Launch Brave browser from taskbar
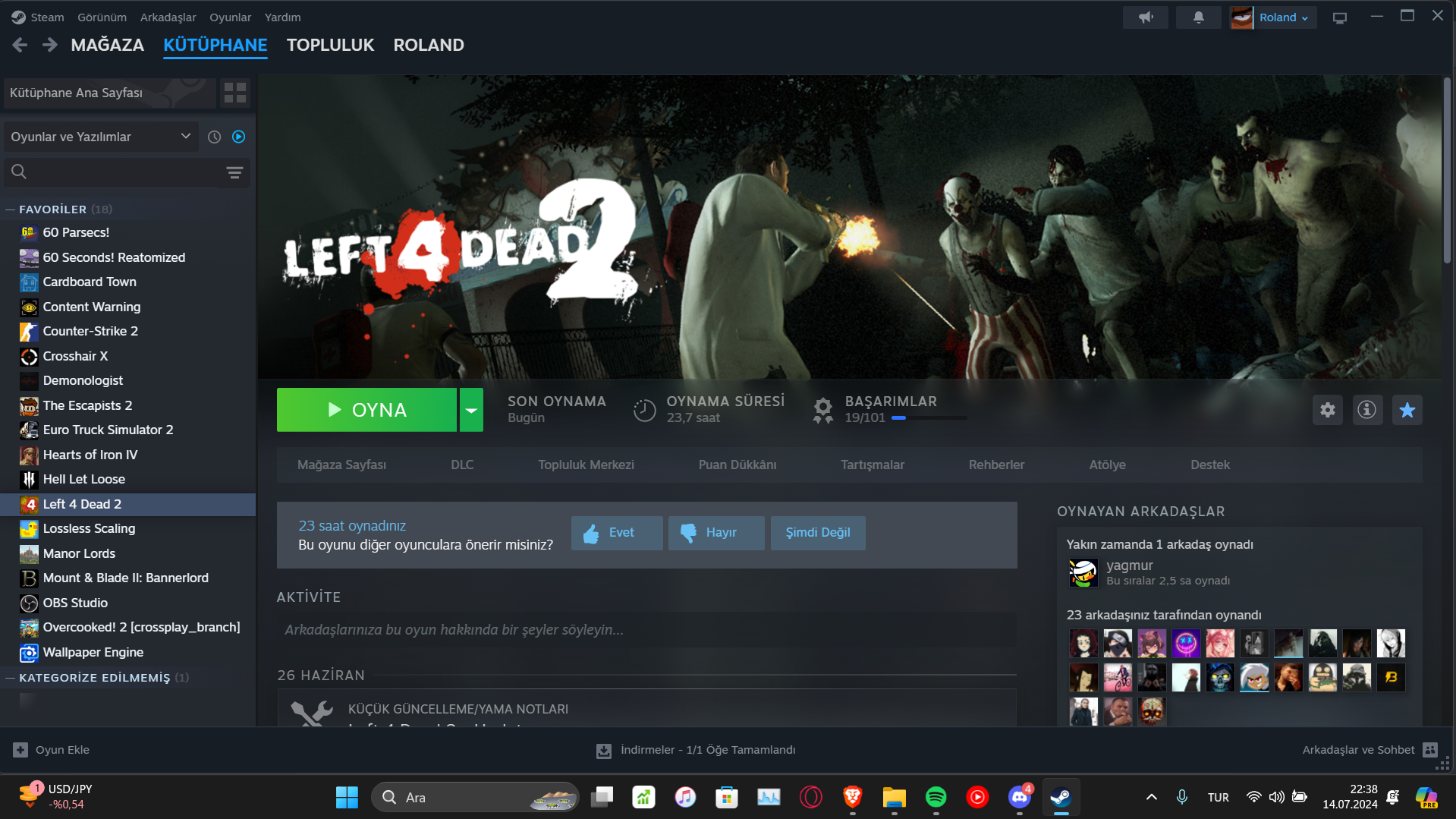This screenshot has width=1456, height=819. tap(853, 797)
